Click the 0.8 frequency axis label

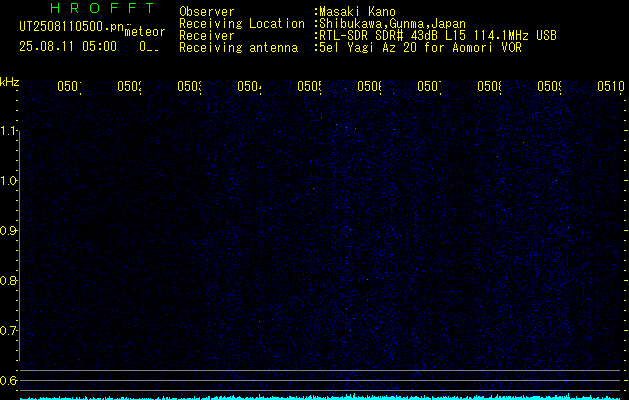point(8,280)
